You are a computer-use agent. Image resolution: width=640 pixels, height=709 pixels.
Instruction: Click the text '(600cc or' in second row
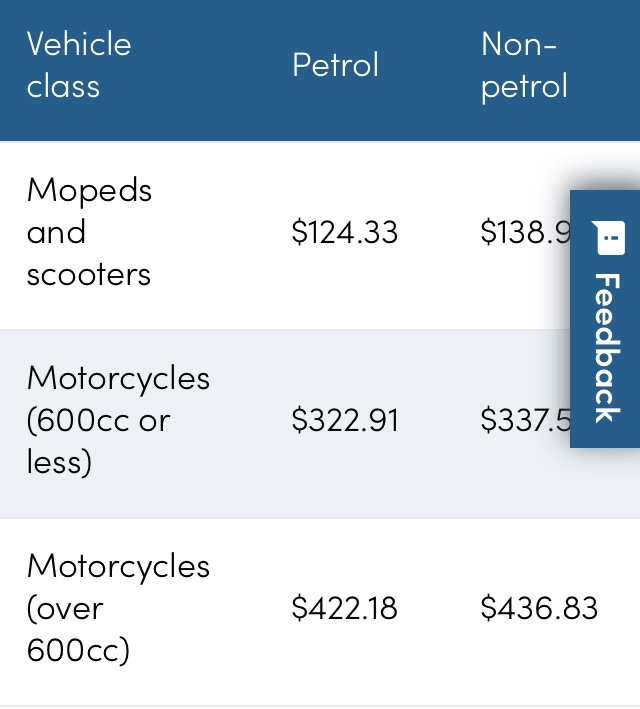coord(98,421)
